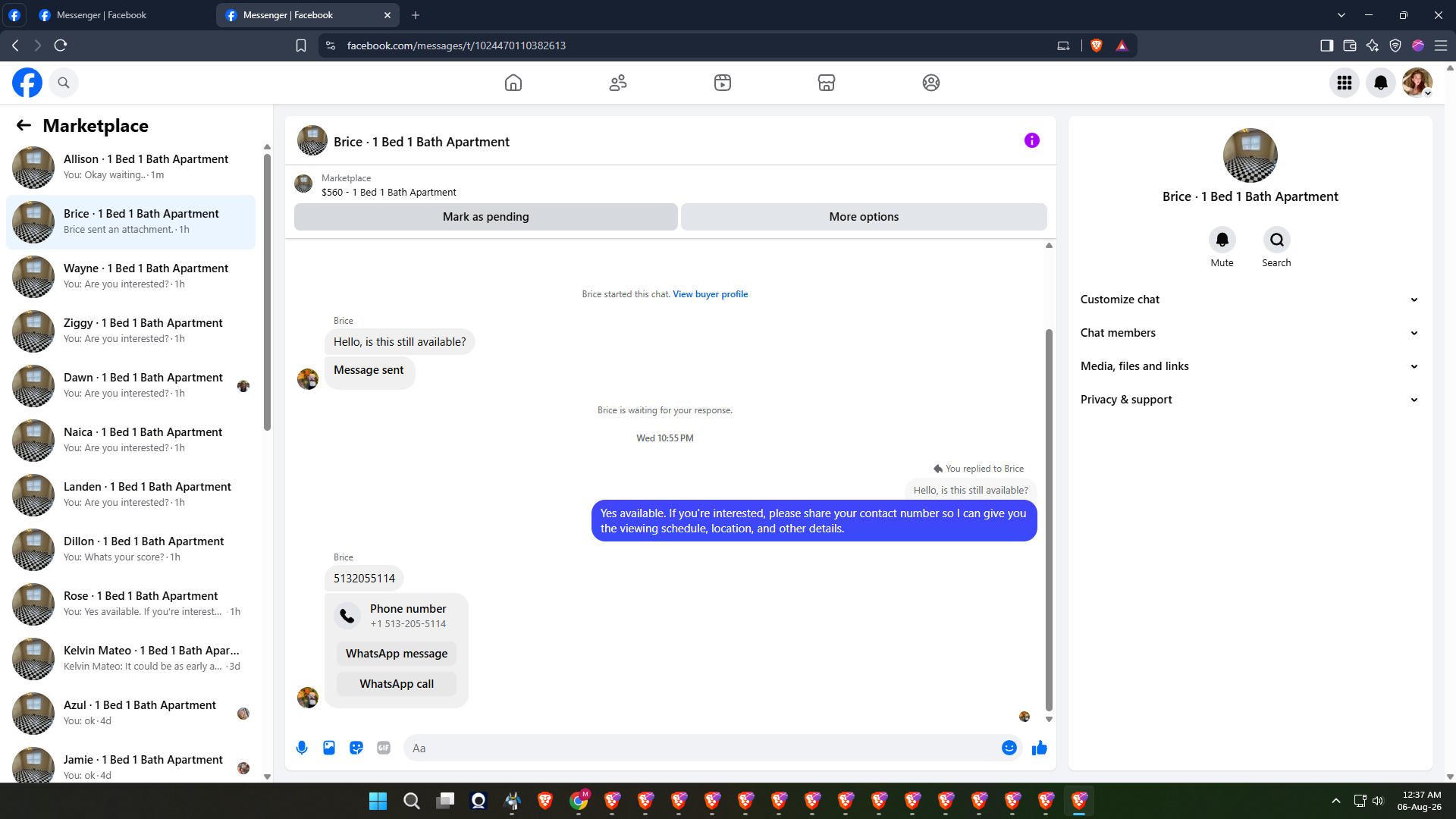
Task: Record a voice clip with microphone icon
Action: pos(302,748)
